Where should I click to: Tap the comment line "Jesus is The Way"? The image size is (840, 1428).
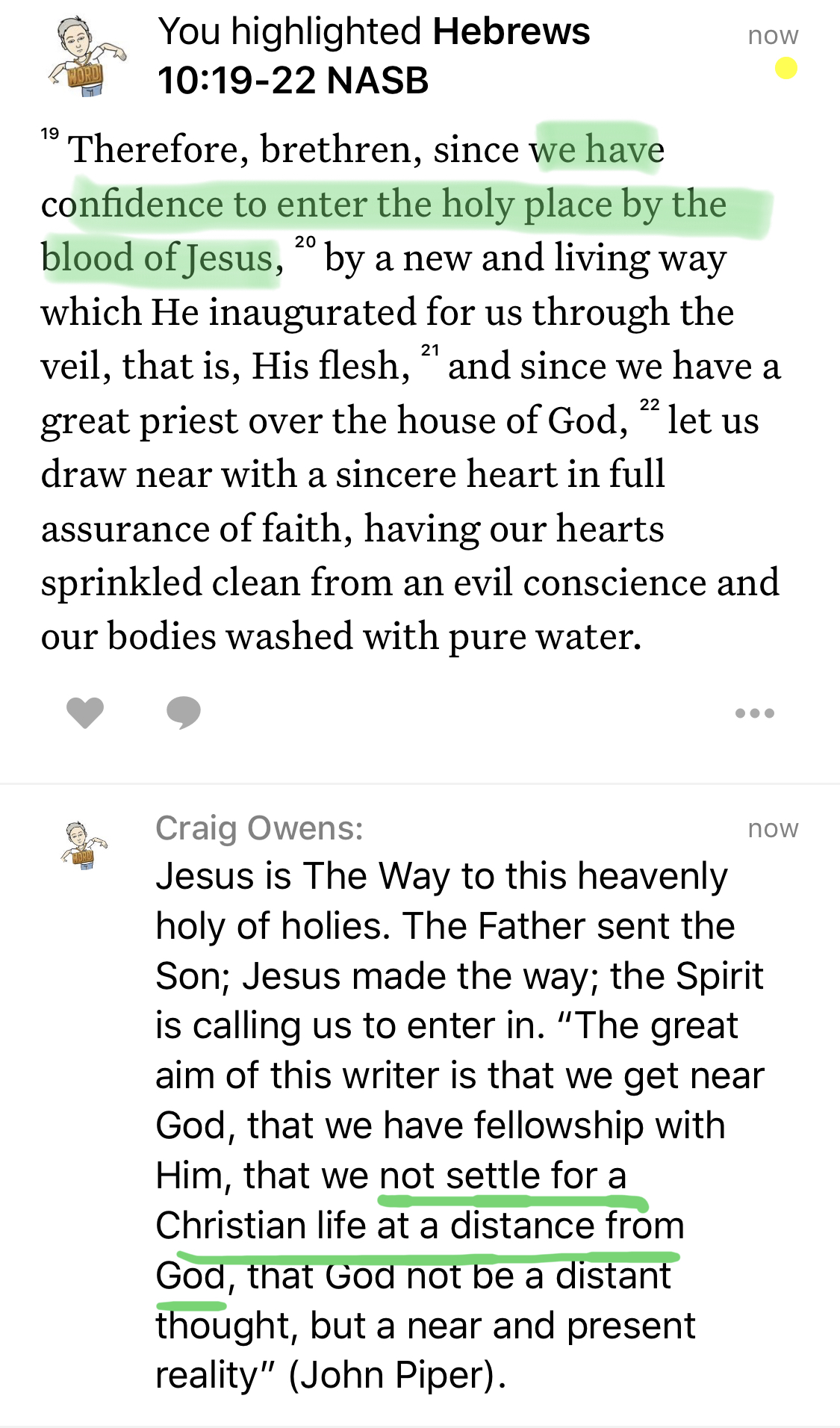click(441, 876)
